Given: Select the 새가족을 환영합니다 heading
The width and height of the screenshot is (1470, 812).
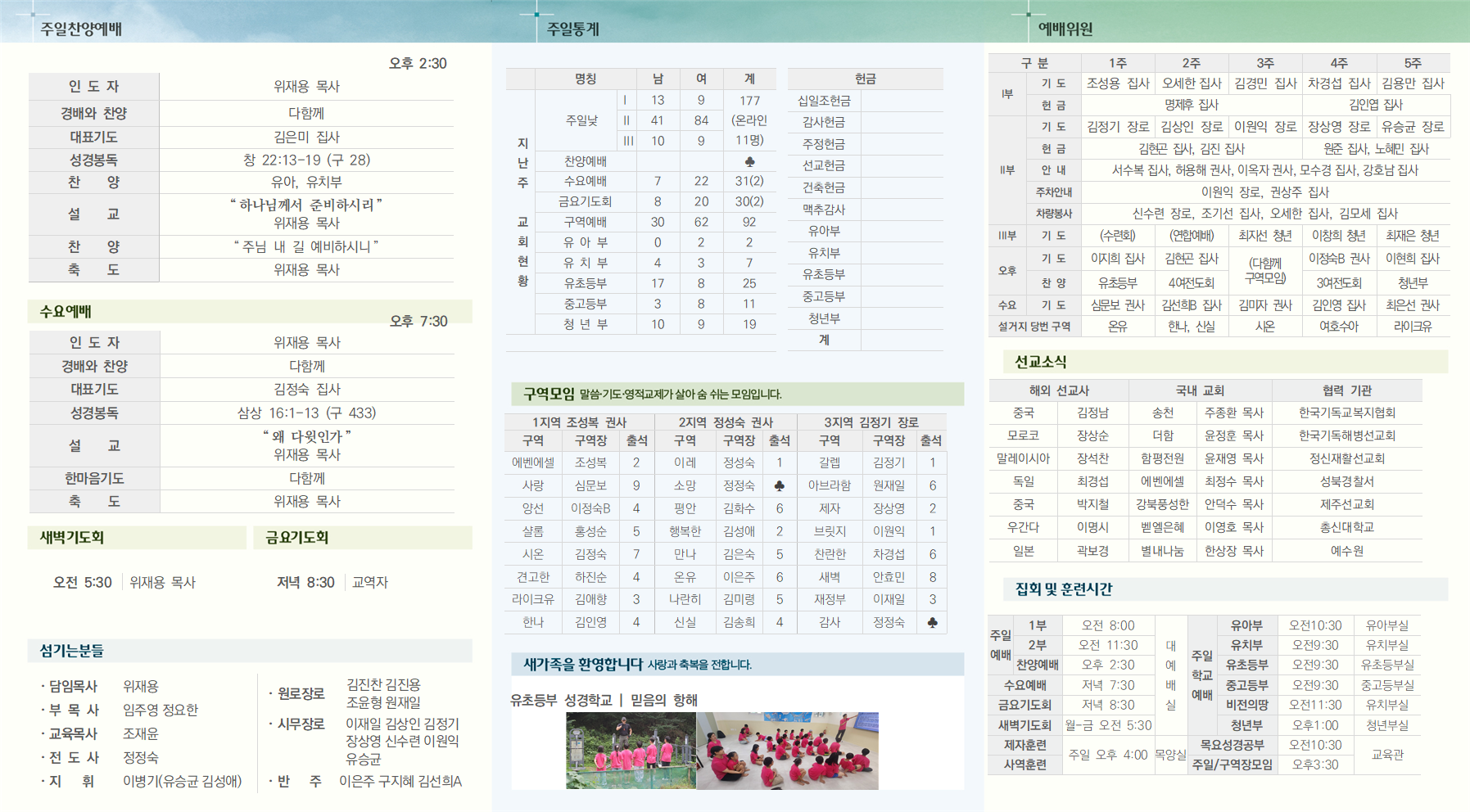Looking at the screenshot, I should pos(582,664).
